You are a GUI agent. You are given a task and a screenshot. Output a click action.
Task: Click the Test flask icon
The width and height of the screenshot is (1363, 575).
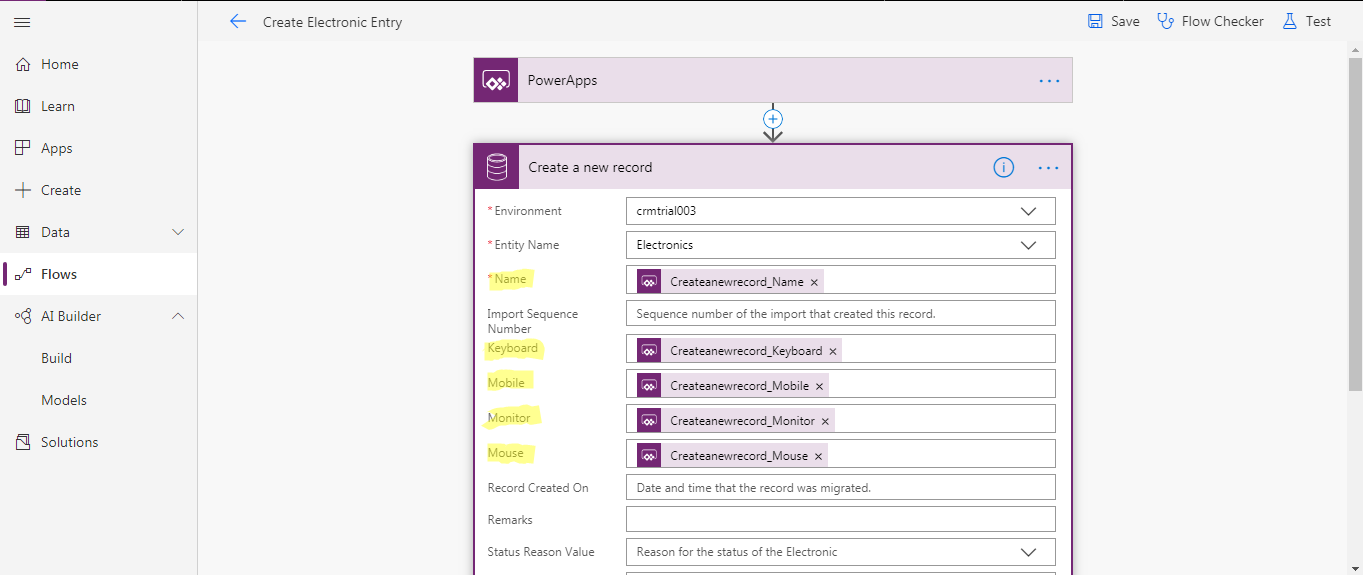pos(1289,21)
